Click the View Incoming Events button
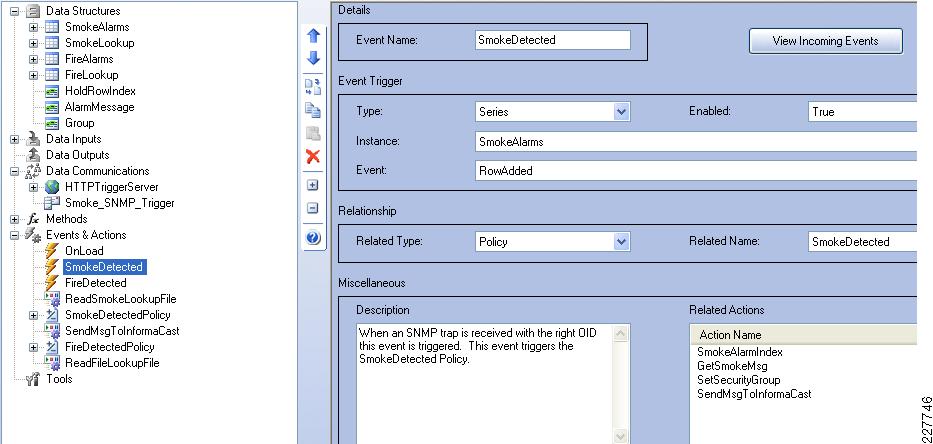Image resolution: width=933 pixels, height=444 pixels. coord(825,41)
